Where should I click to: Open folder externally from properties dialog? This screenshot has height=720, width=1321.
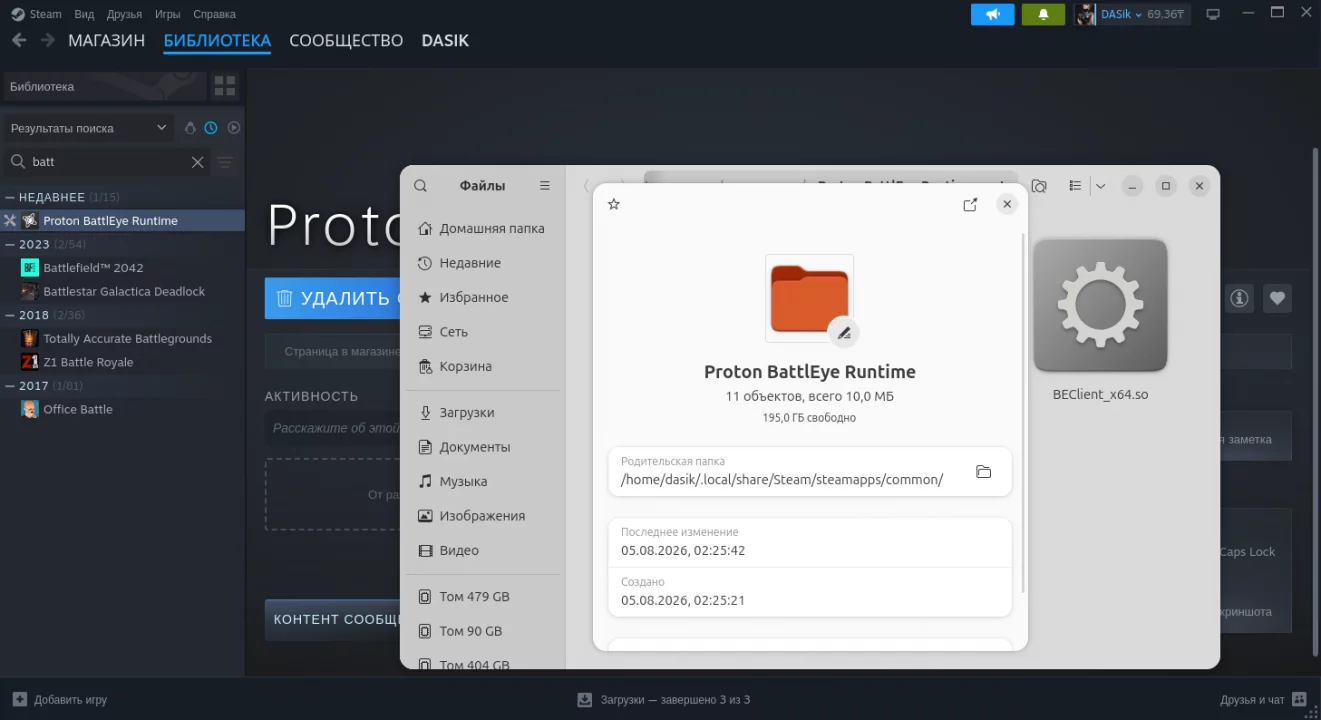tap(970, 204)
